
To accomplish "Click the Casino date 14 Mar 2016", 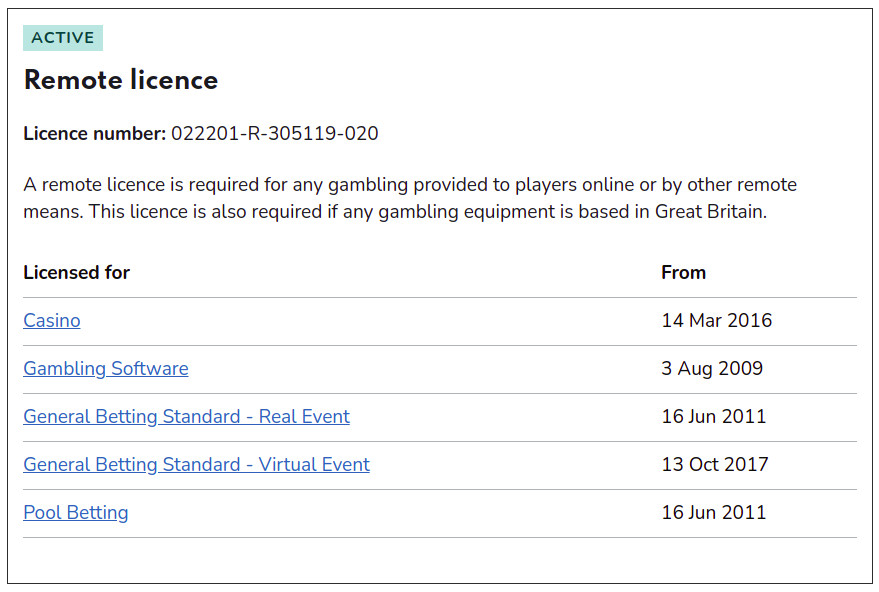I will [x=716, y=321].
